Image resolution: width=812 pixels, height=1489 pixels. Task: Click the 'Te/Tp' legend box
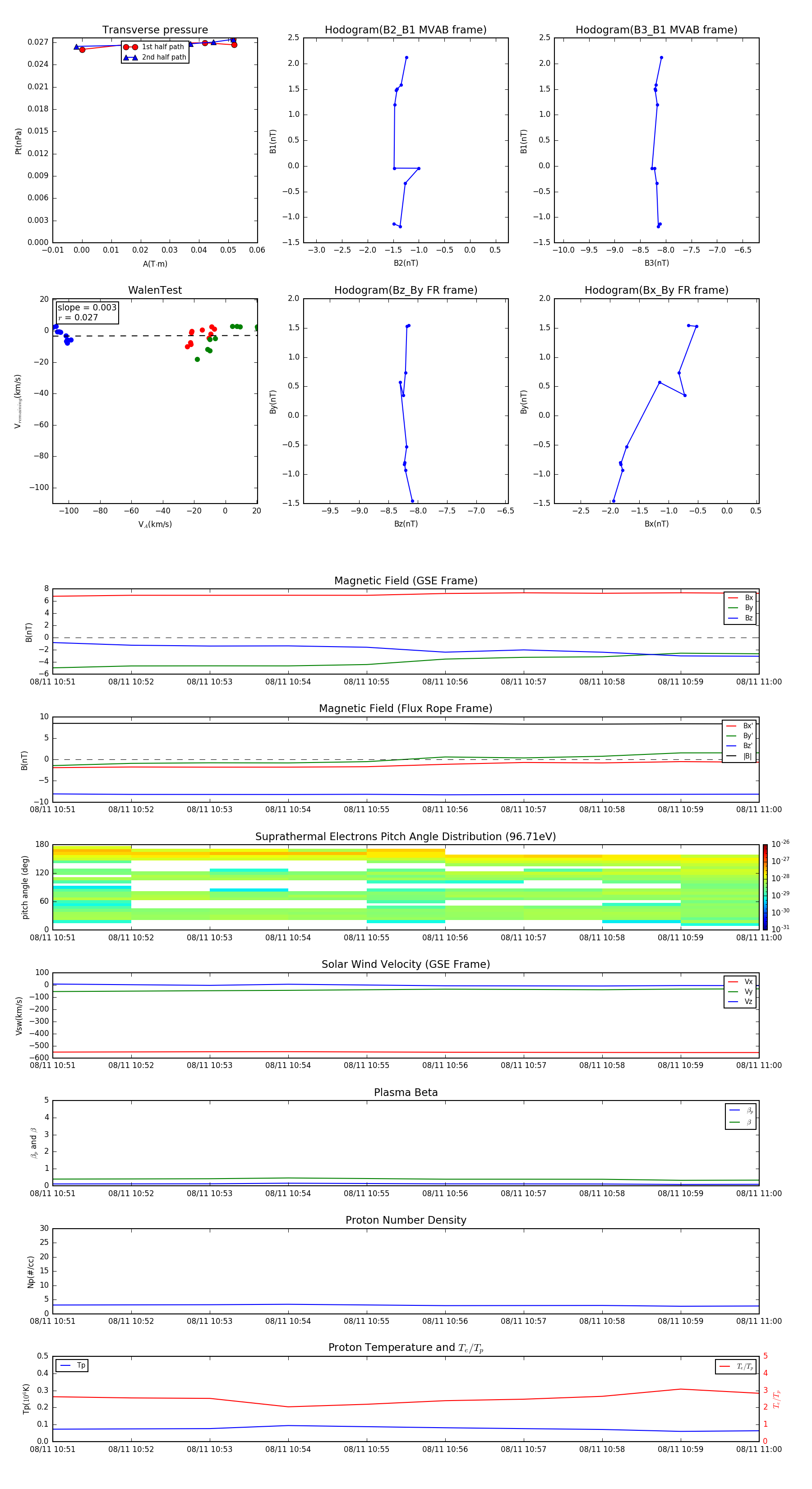coord(736,1366)
